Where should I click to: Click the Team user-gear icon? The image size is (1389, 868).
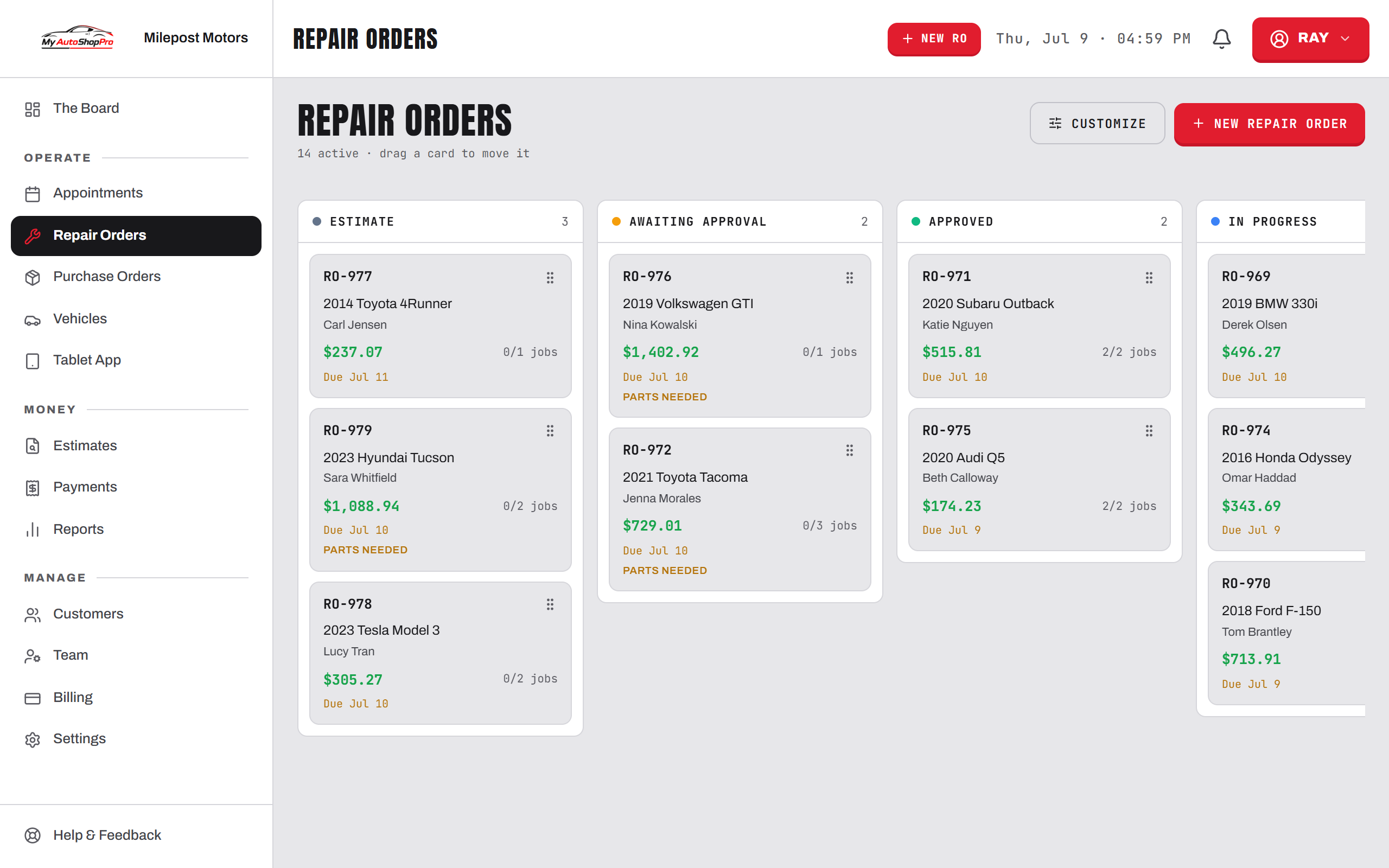(x=33, y=655)
